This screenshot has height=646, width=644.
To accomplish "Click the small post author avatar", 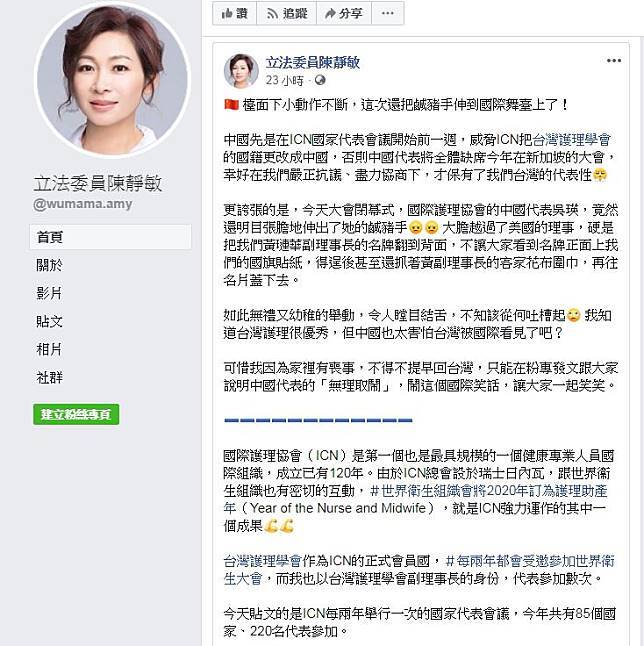I will 241,71.
